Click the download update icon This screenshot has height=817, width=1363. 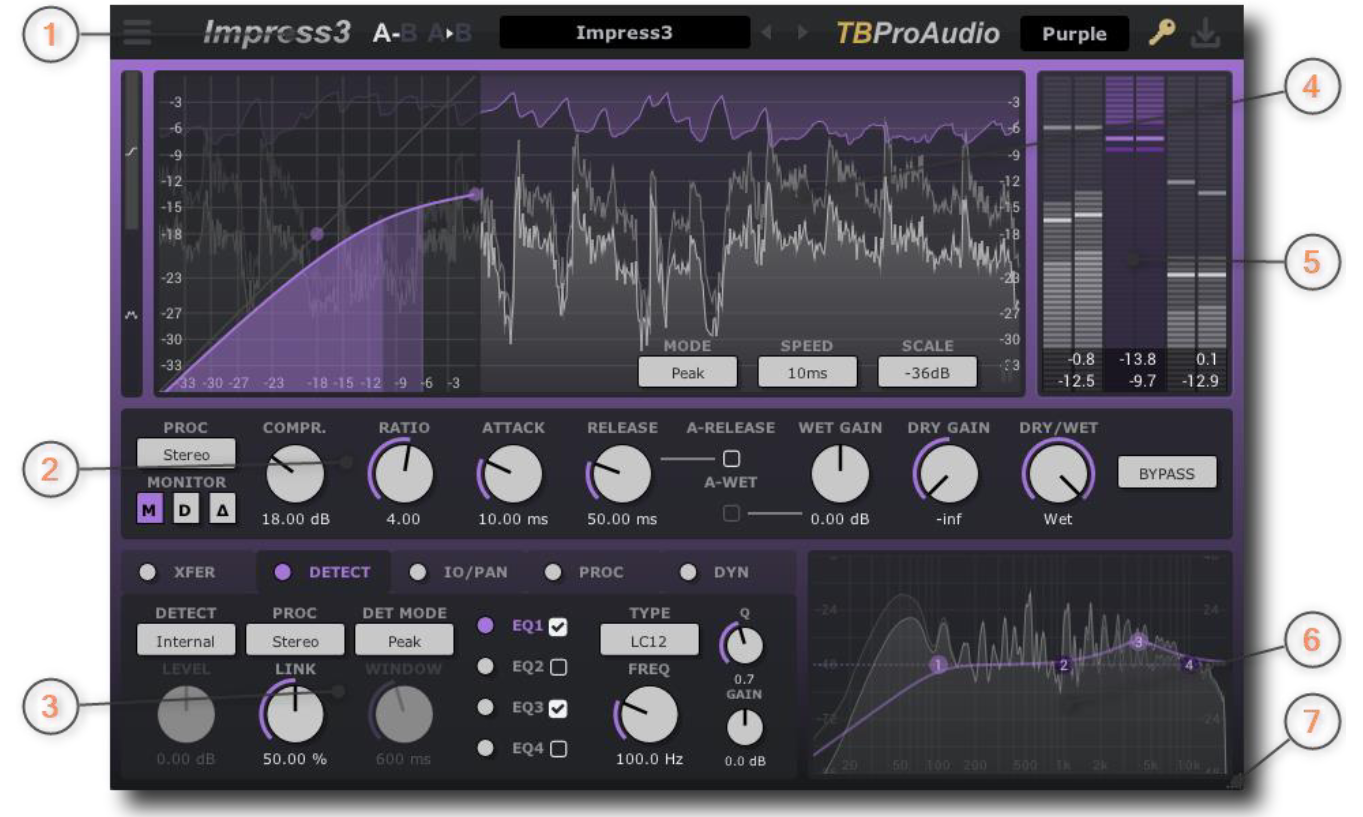[1206, 33]
